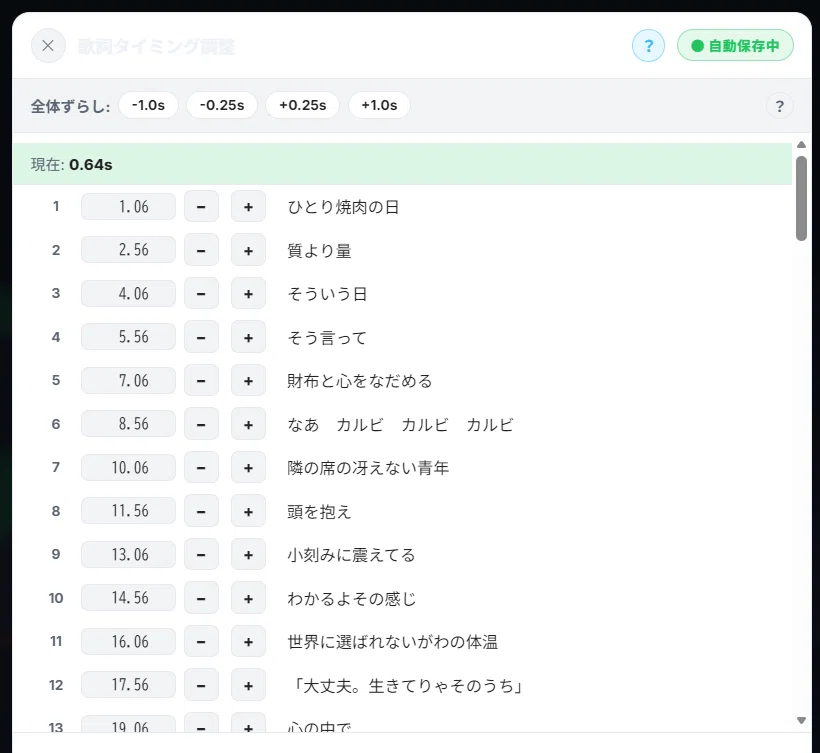The width and height of the screenshot is (820, 753).
Task: Select lyric text そう言って
Action: point(327,337)
